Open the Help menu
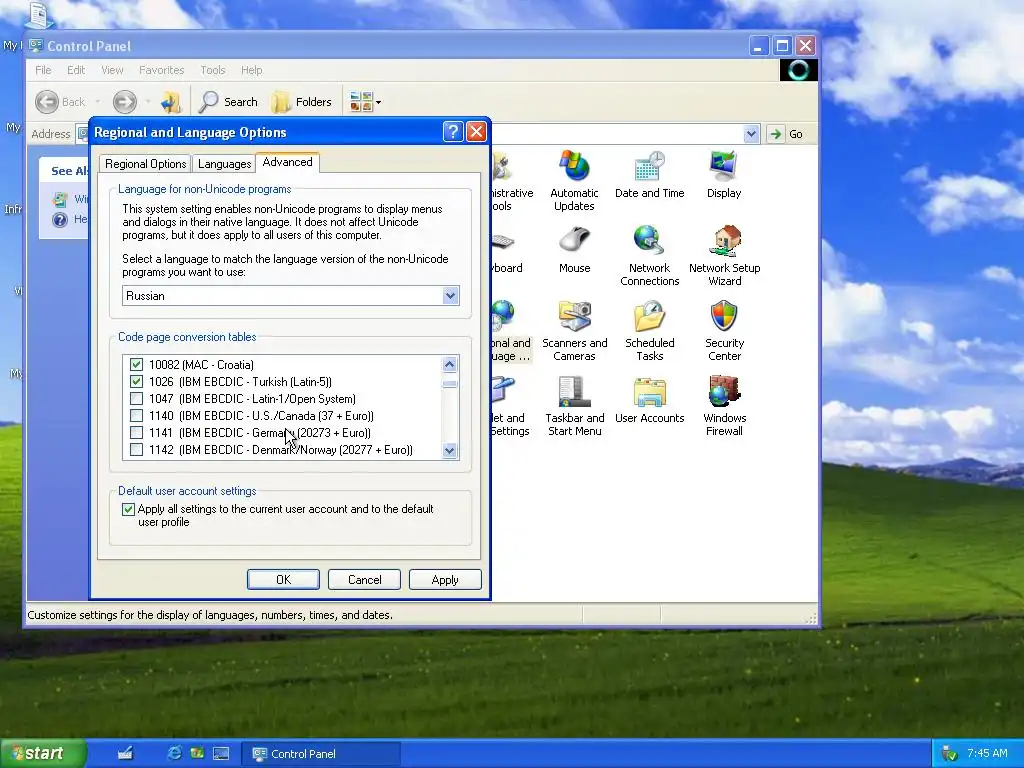Screen dimensions: 1024x768 pos(251,70)
